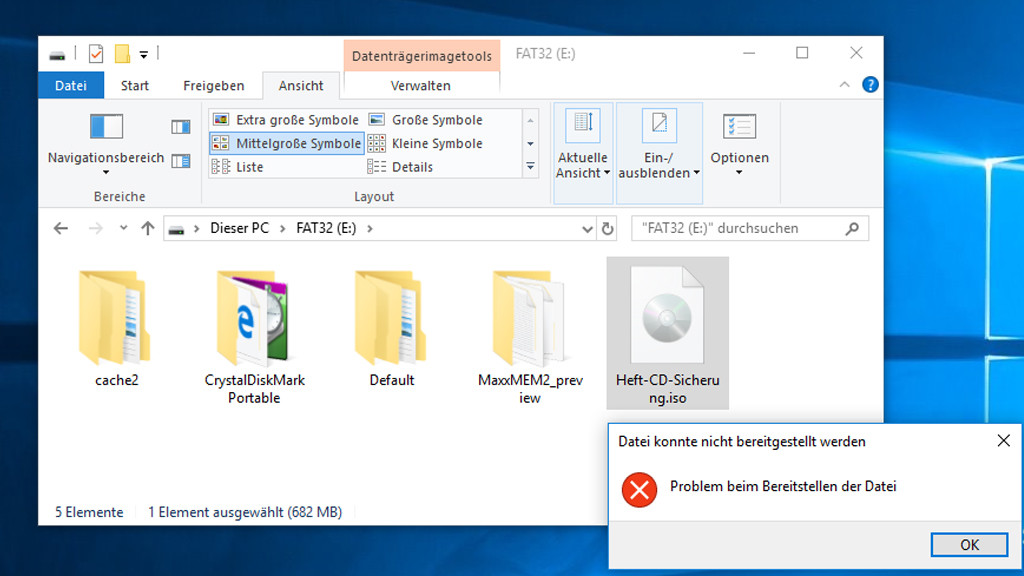Open the Datei ribbon tab

(x=71, y=86)
